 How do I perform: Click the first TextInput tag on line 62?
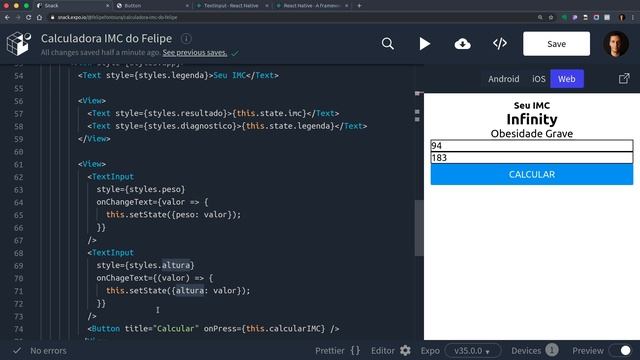[x=111, y=177]
